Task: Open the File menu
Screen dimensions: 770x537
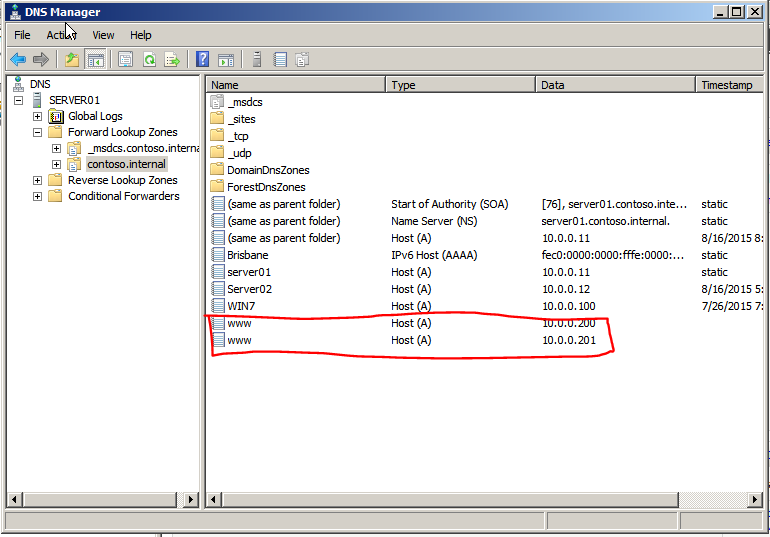Action: tap(22, 35)
